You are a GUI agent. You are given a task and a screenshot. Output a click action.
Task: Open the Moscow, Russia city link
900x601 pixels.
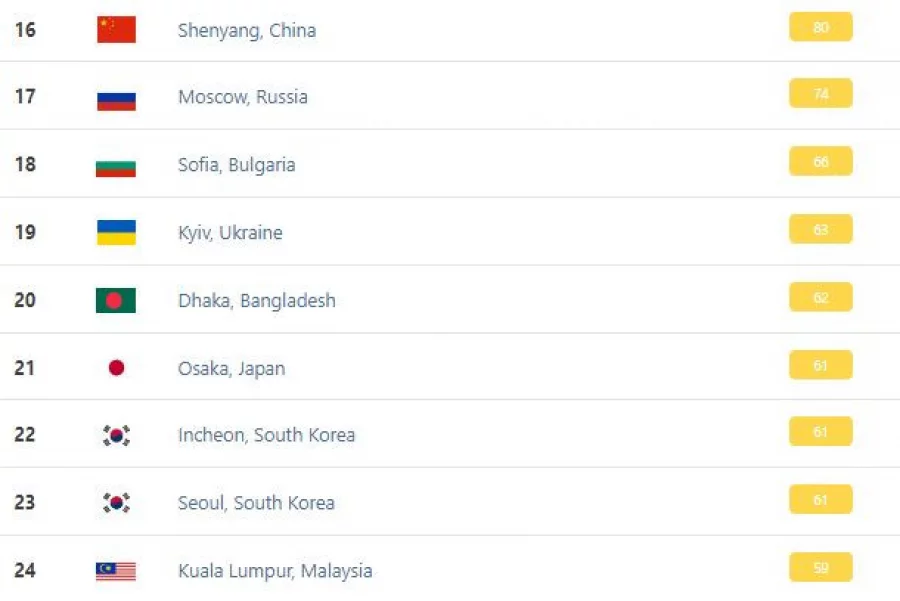tap(243, 97)
